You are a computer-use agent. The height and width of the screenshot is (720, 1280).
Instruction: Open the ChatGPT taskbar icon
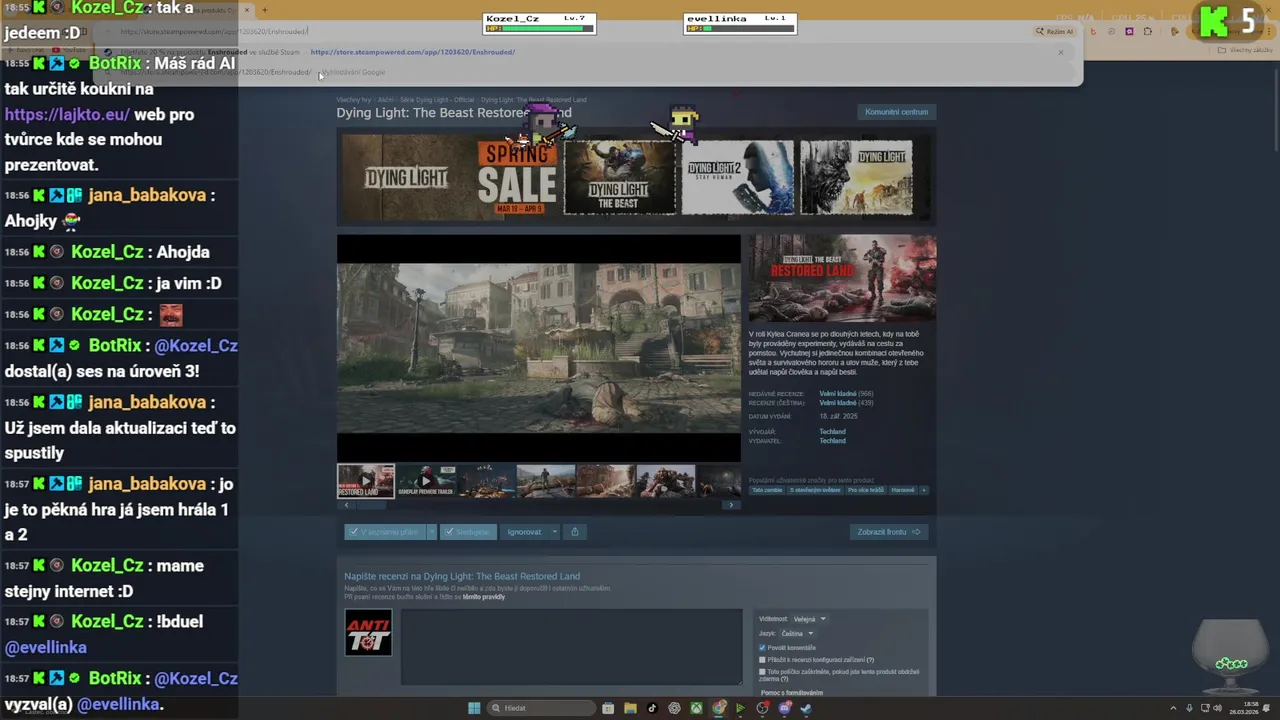pyautogui.click(x=674, y=708)
